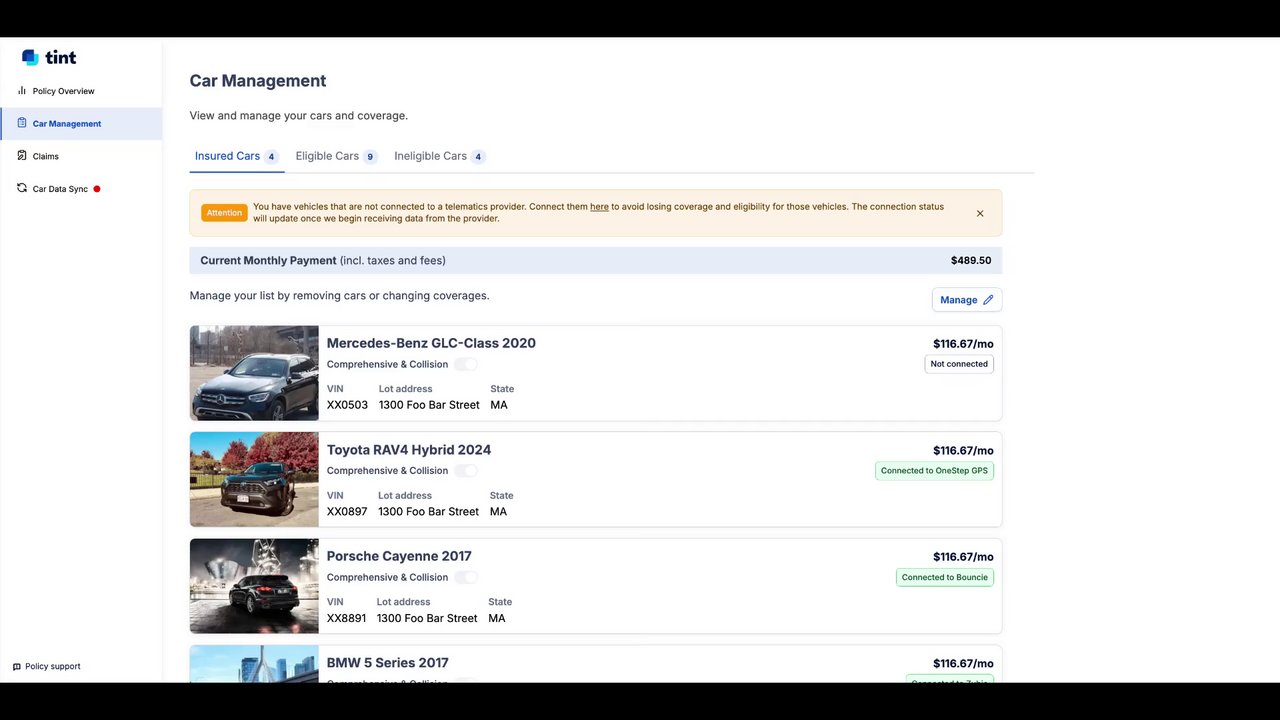Dismiss the attention banner with X
Screen dimensions: 1280x720
(x=980, y=213)
